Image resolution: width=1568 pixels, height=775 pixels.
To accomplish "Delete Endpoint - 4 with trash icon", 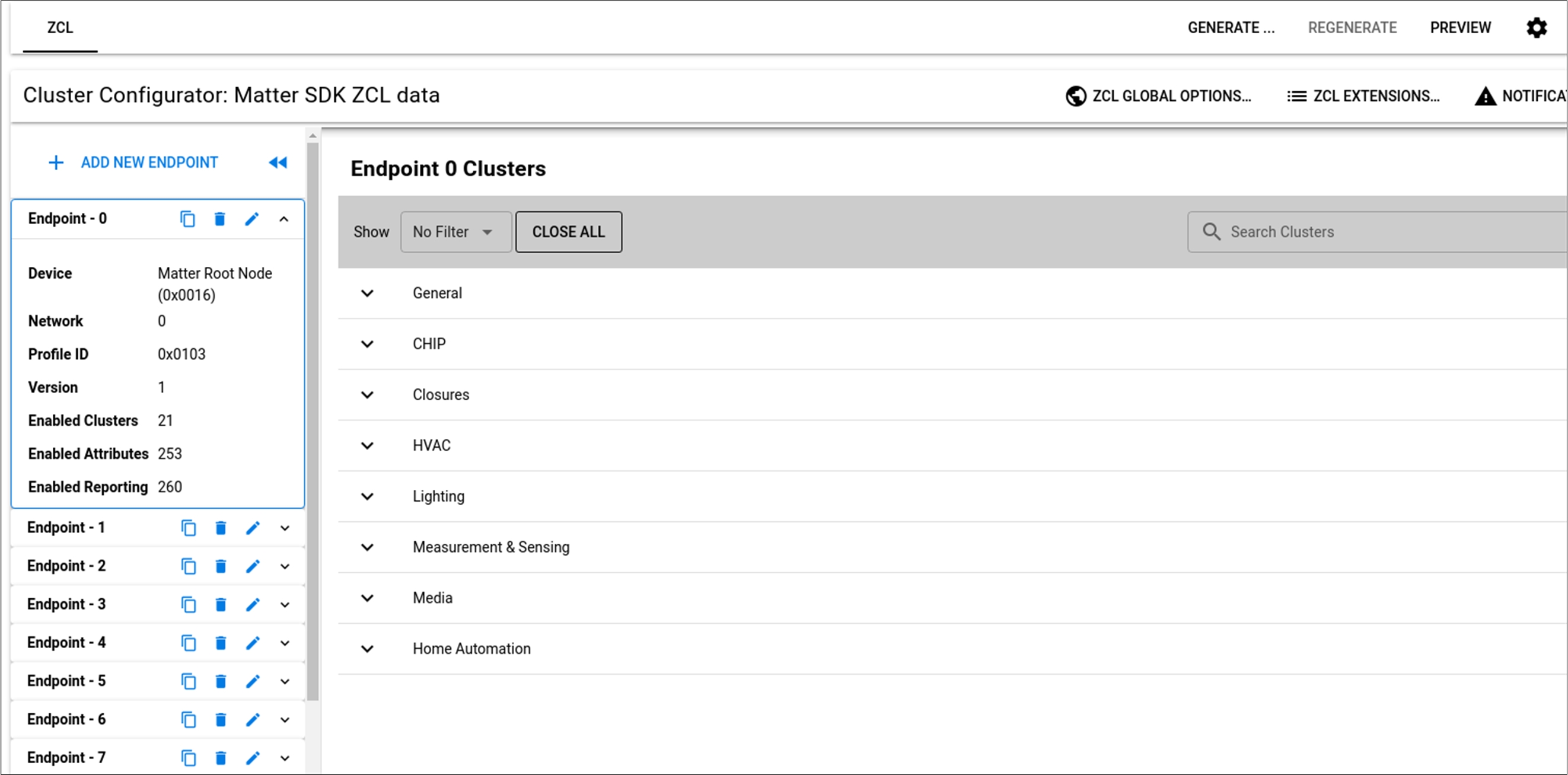I will pos(221,643).
